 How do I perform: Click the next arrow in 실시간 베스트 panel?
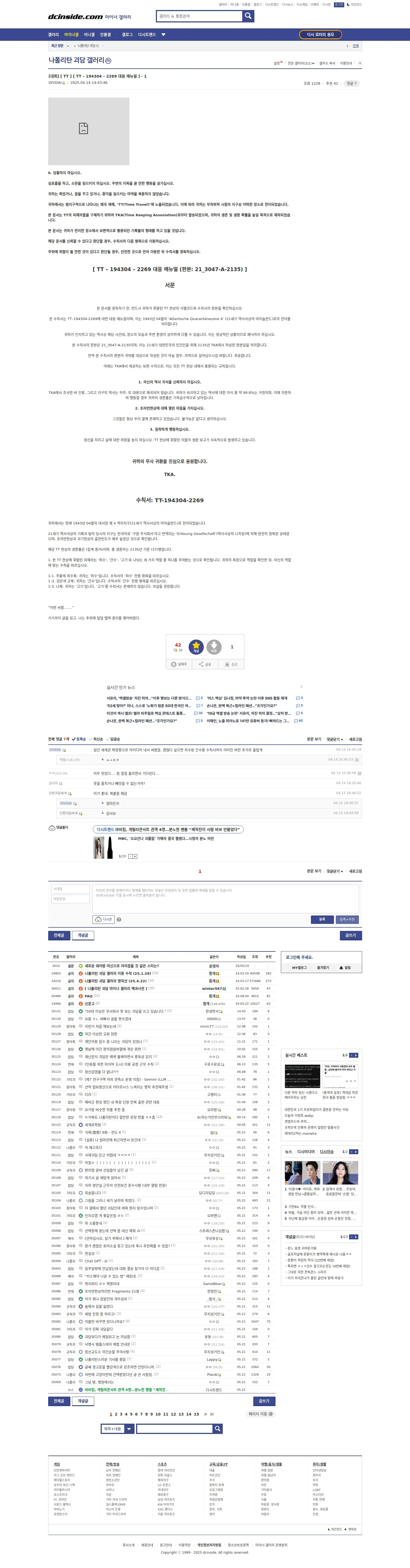click(356, 1056)
